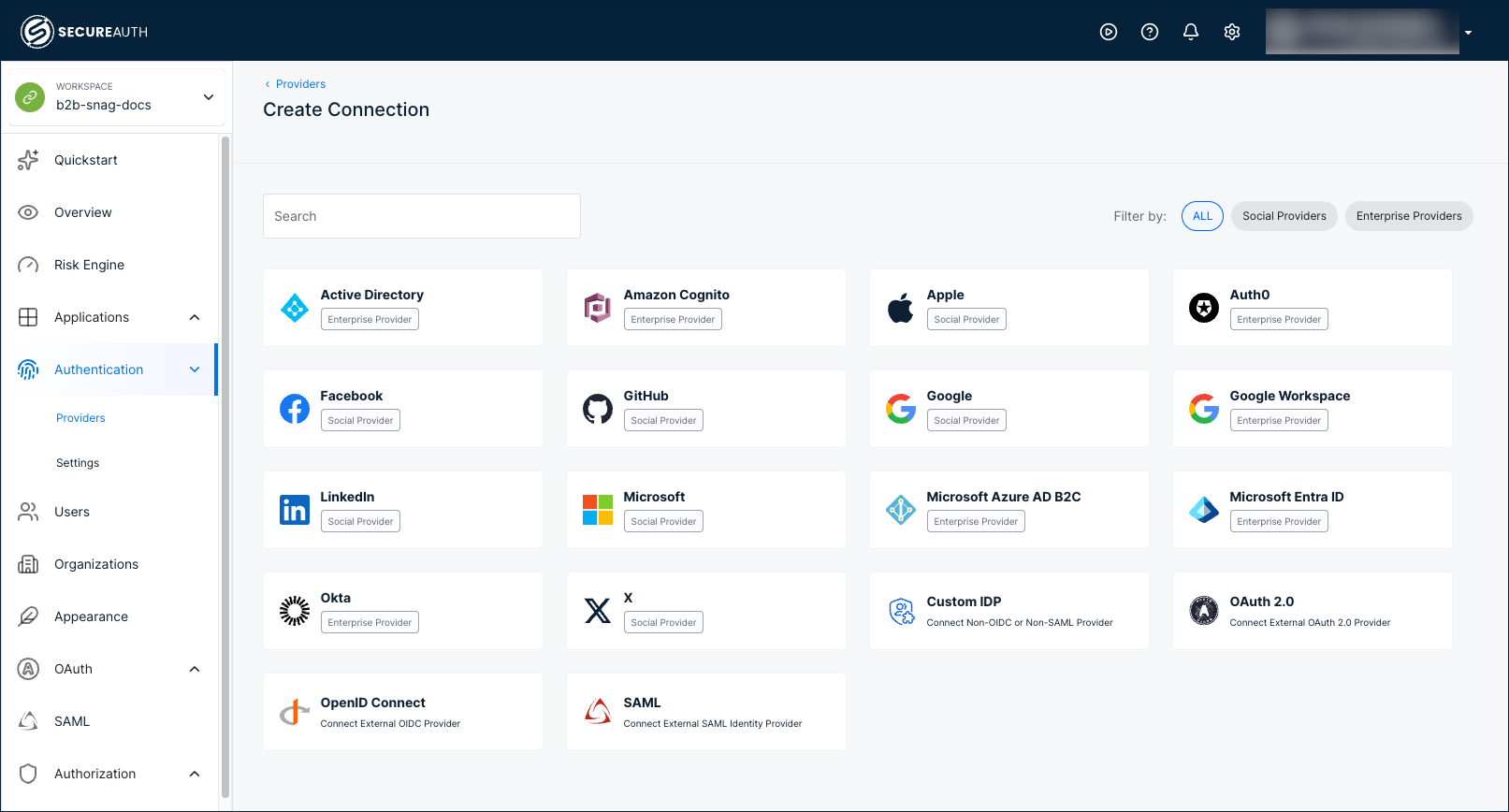Click the Overview eye icon
1509x812 pixels.
click(28, 212)
